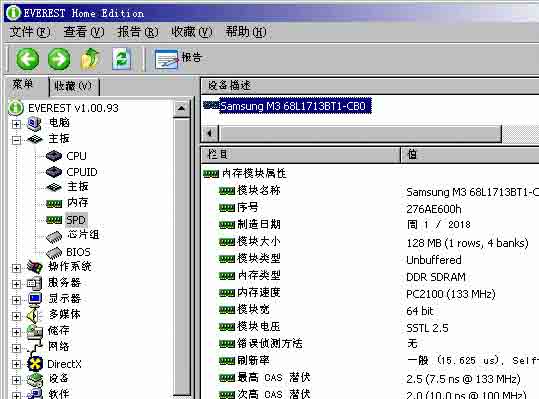Select the CPU item in the tree
This screenshot has width=539, height=399.
click(76, 156)
